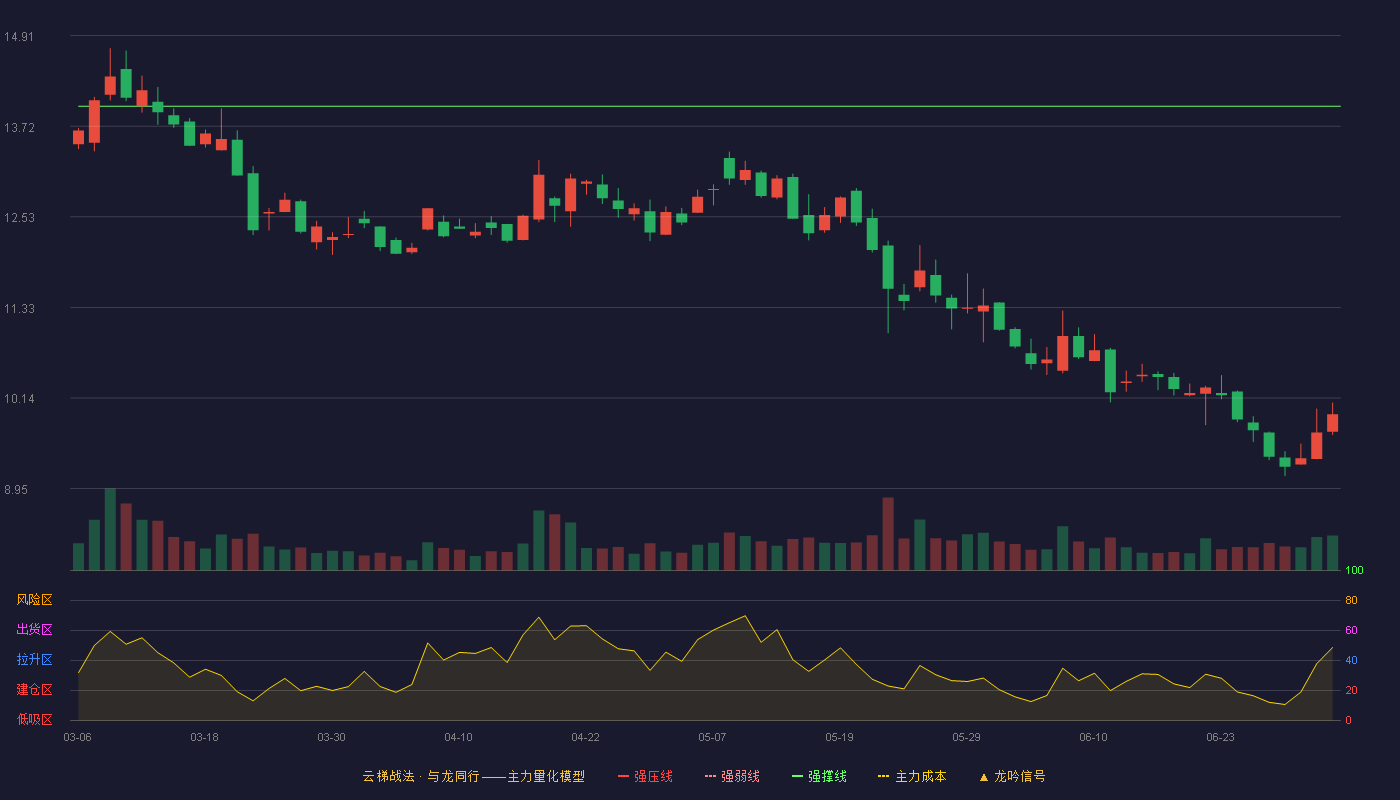
Task: Click the 13.72 price axis label
Action: coord(19,128)
